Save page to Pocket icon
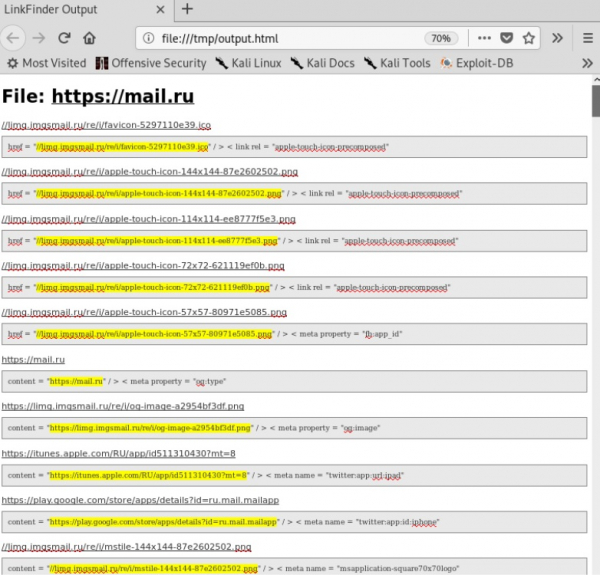The width and height of the screenshot is (600, 575). (507, 38)
